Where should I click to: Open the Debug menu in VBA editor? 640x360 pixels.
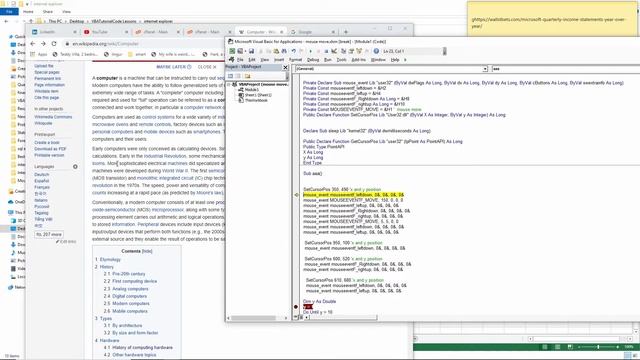313,60
